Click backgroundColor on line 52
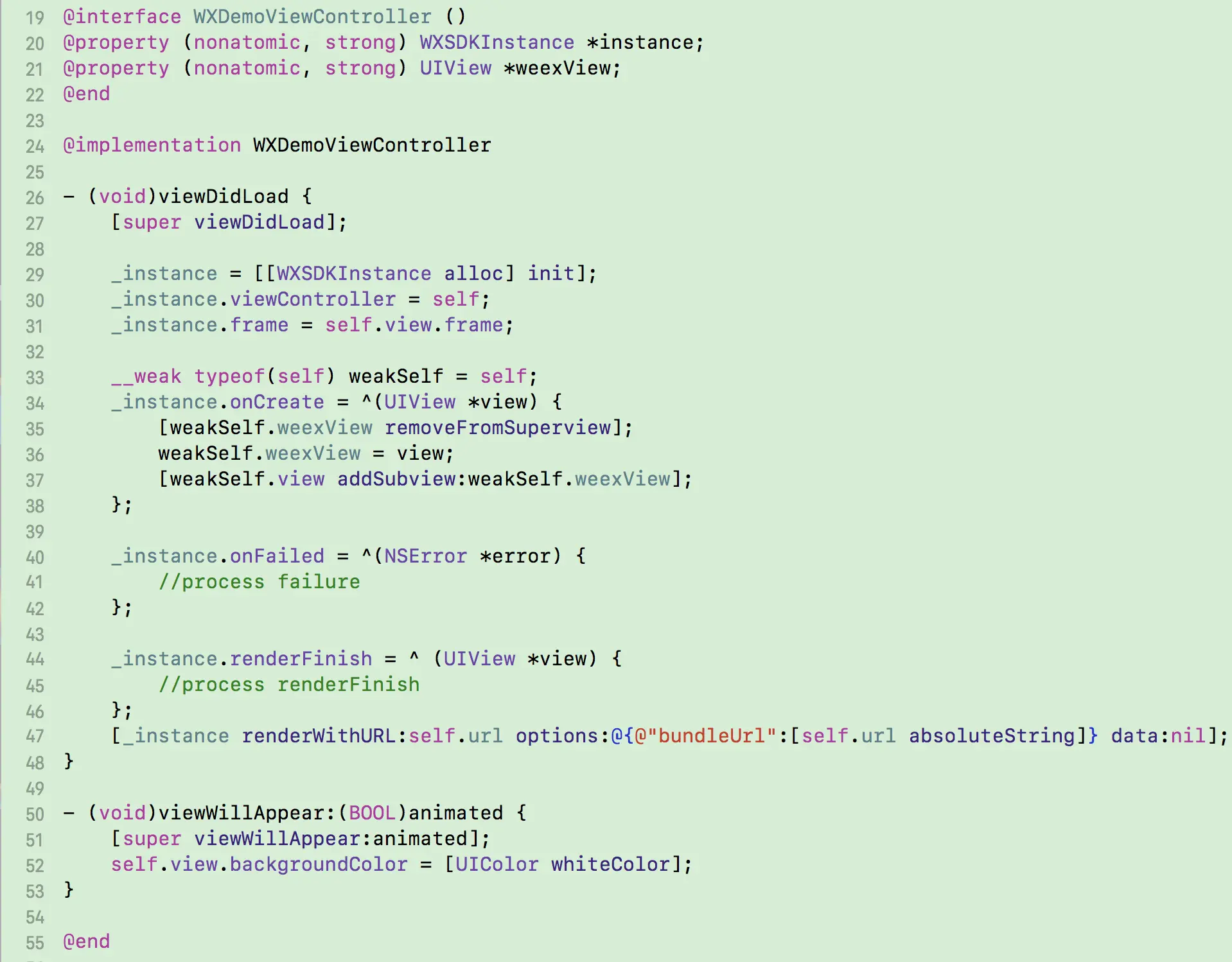 click(x=319, y=864)
